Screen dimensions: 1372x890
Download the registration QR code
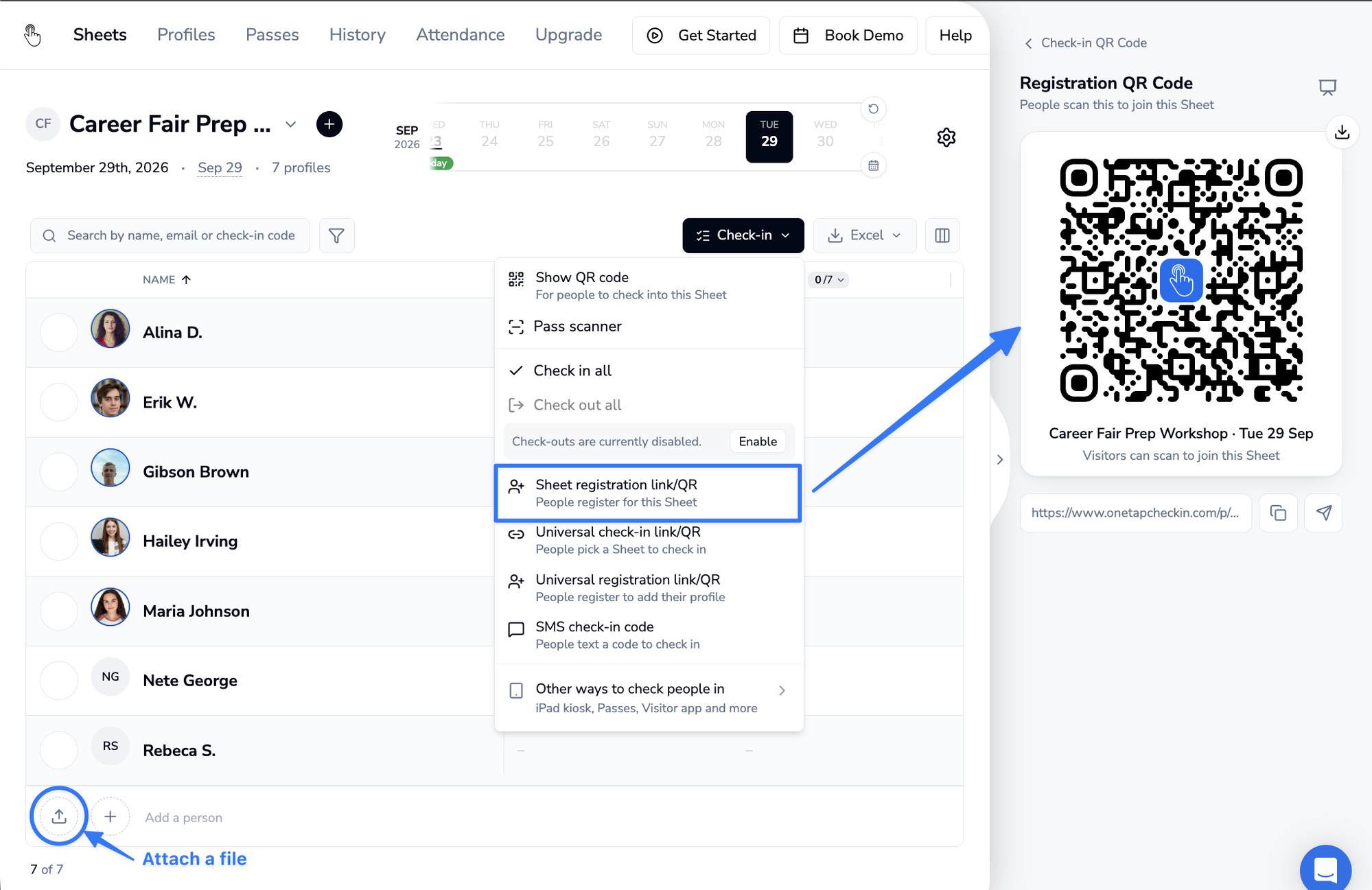coord(1342,132)
